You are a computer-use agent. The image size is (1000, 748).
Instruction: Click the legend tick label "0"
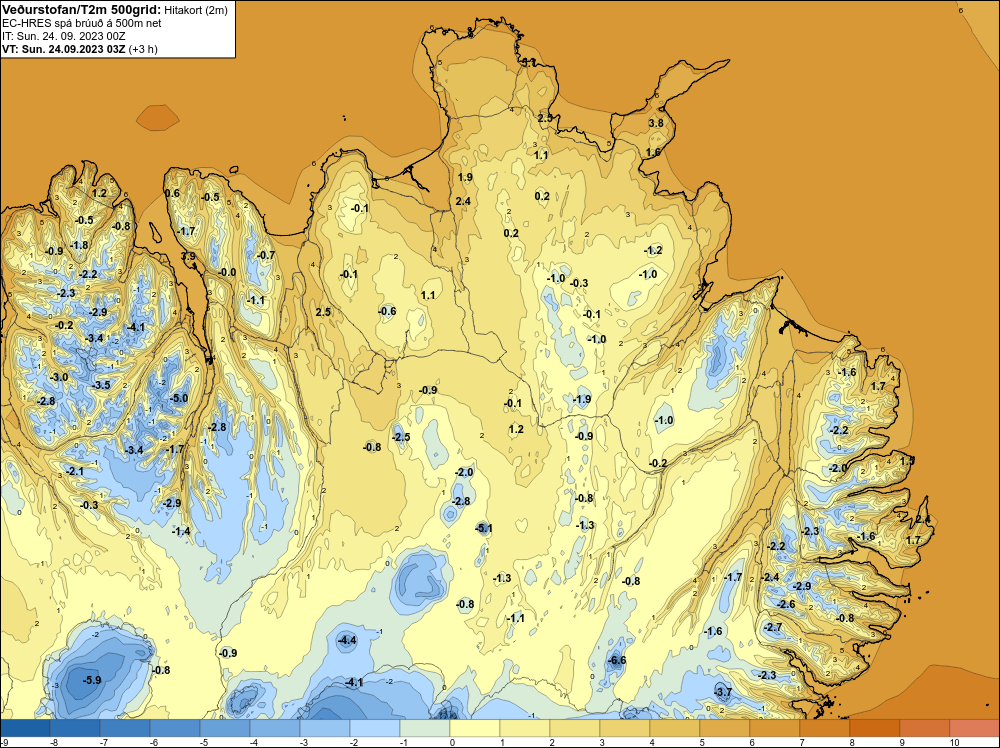pos(453,742)
